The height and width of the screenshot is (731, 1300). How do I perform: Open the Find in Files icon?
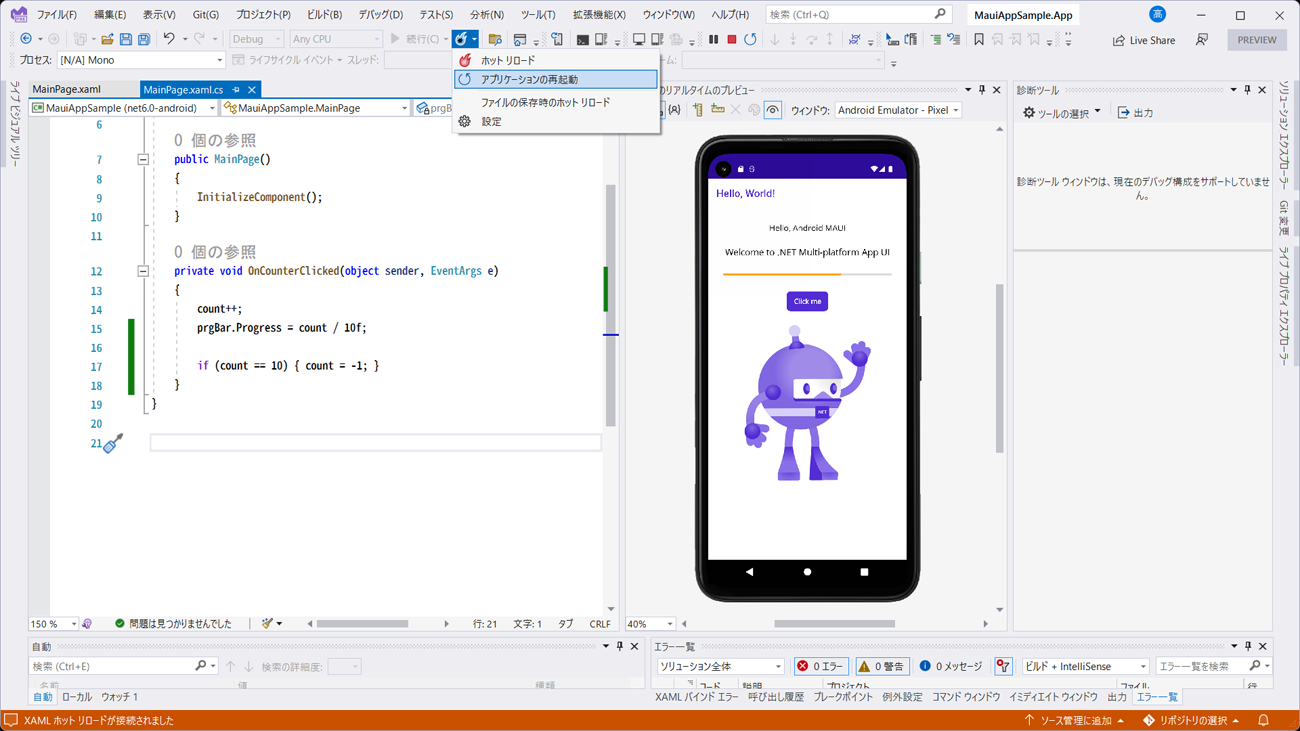(x=495, y=39)
